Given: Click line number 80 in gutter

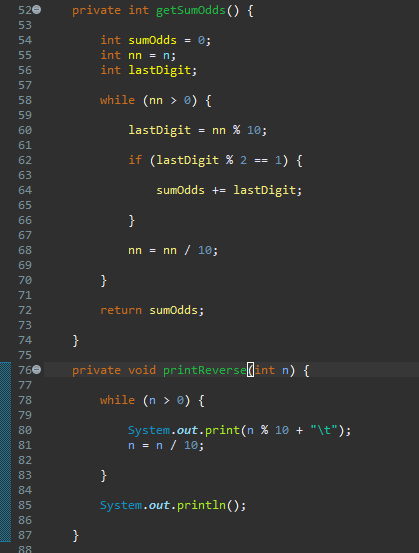Looking at the screenshot, I should point(25,430).
